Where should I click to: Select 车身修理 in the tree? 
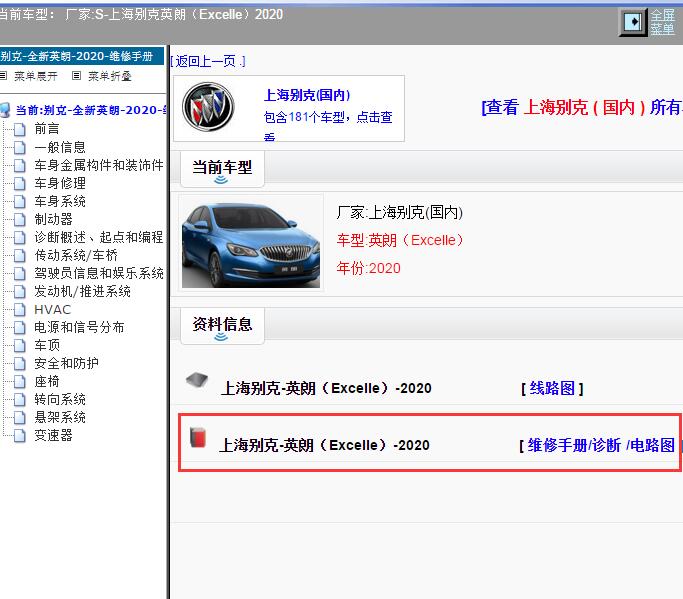tap(60, 183)
